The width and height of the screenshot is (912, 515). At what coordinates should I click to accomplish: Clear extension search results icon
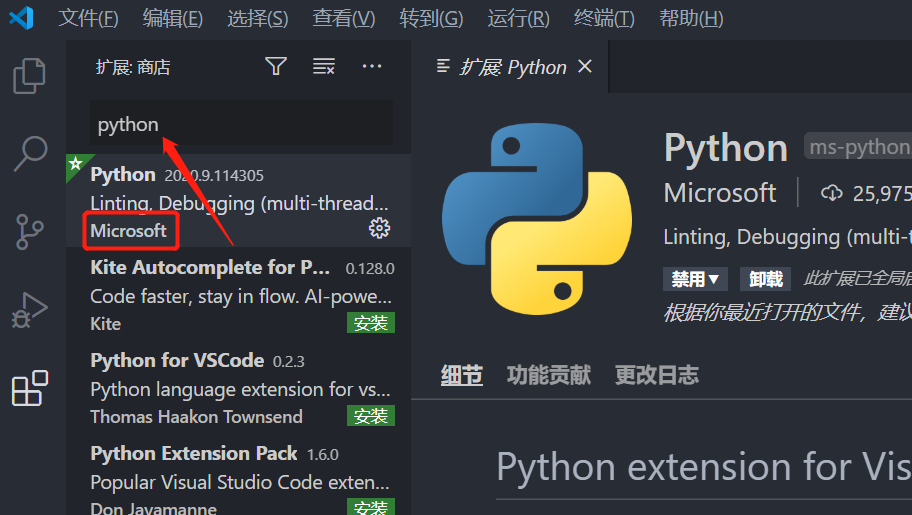tap(324, 66)
